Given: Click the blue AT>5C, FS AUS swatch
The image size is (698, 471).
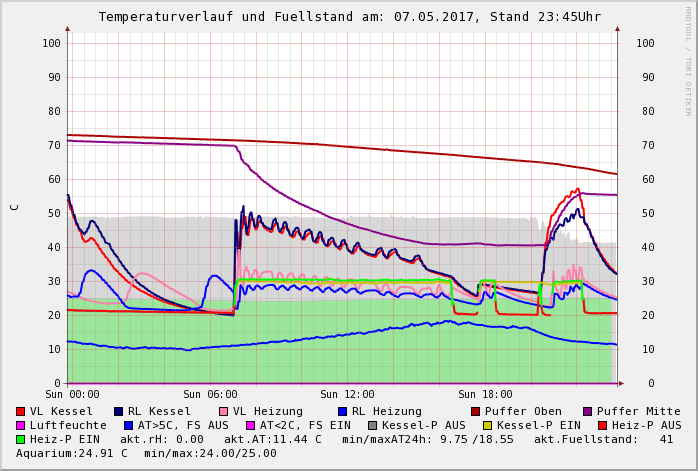Looking at the screenshot, I should (129, 425).
